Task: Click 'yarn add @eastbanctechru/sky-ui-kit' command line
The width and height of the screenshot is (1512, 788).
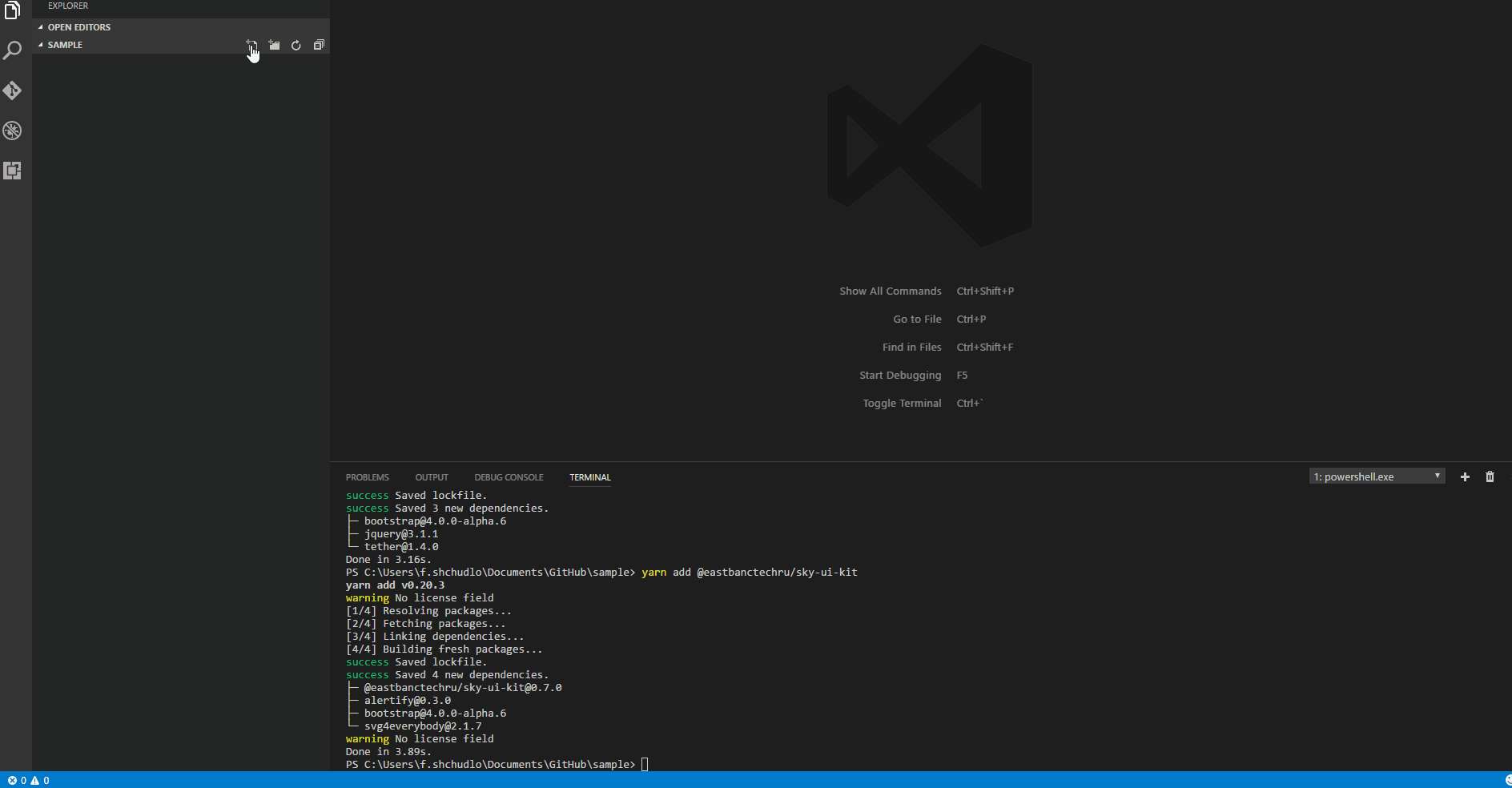Action: pyautogui.click(x=750, y=573)
